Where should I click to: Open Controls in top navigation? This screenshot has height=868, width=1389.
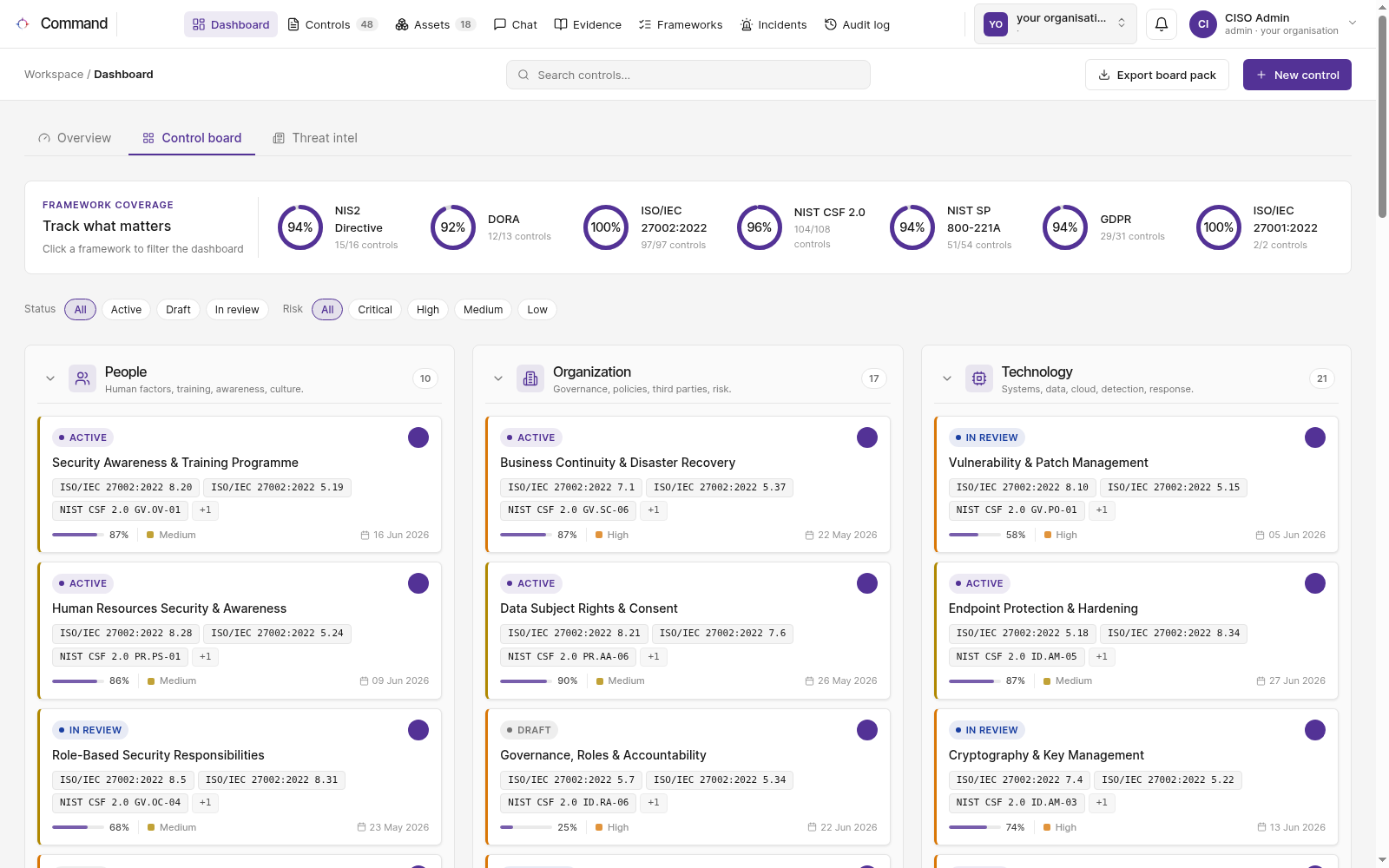332,24
